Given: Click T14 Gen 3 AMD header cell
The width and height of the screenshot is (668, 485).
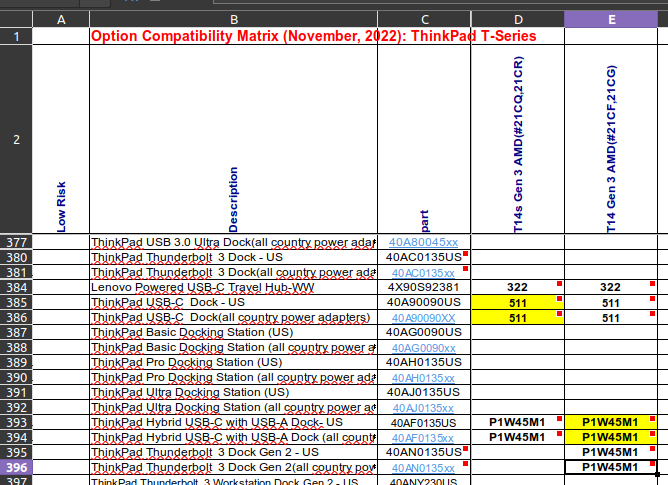Looking at the screenshot, I should point(611,139).
